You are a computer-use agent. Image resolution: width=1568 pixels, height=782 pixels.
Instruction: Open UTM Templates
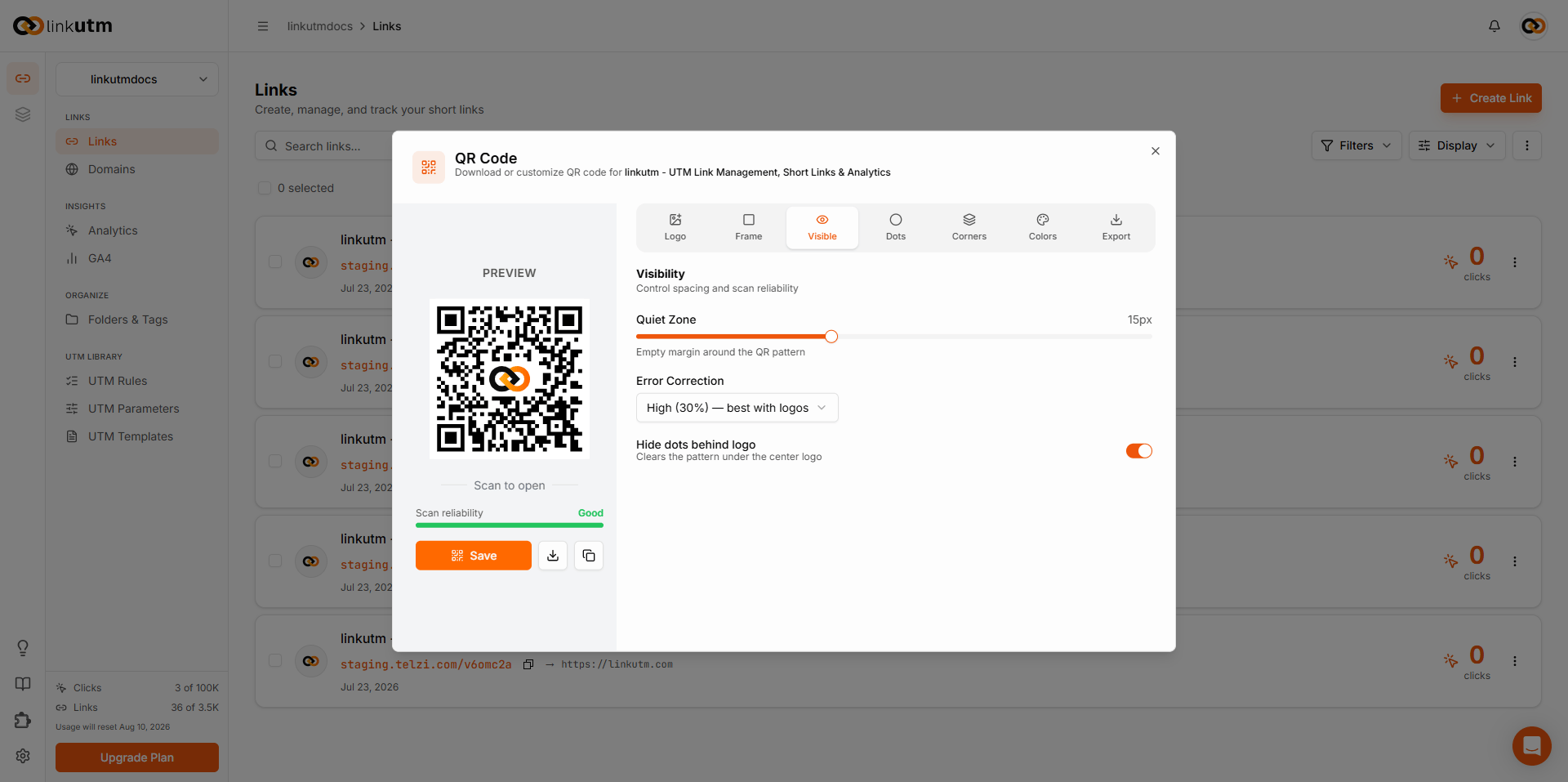137,436
